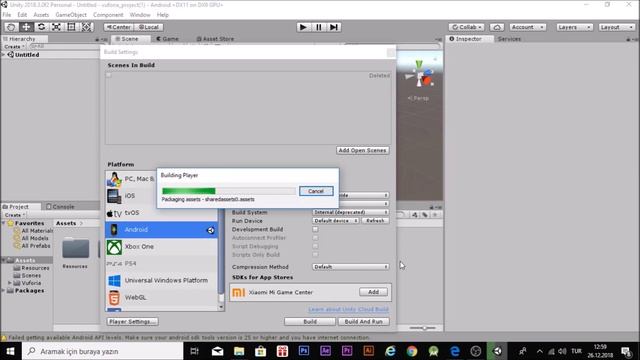The image size is (640, 360).
Task: Open After Effects from the taskbar
Action: click(x=325, y=351)
